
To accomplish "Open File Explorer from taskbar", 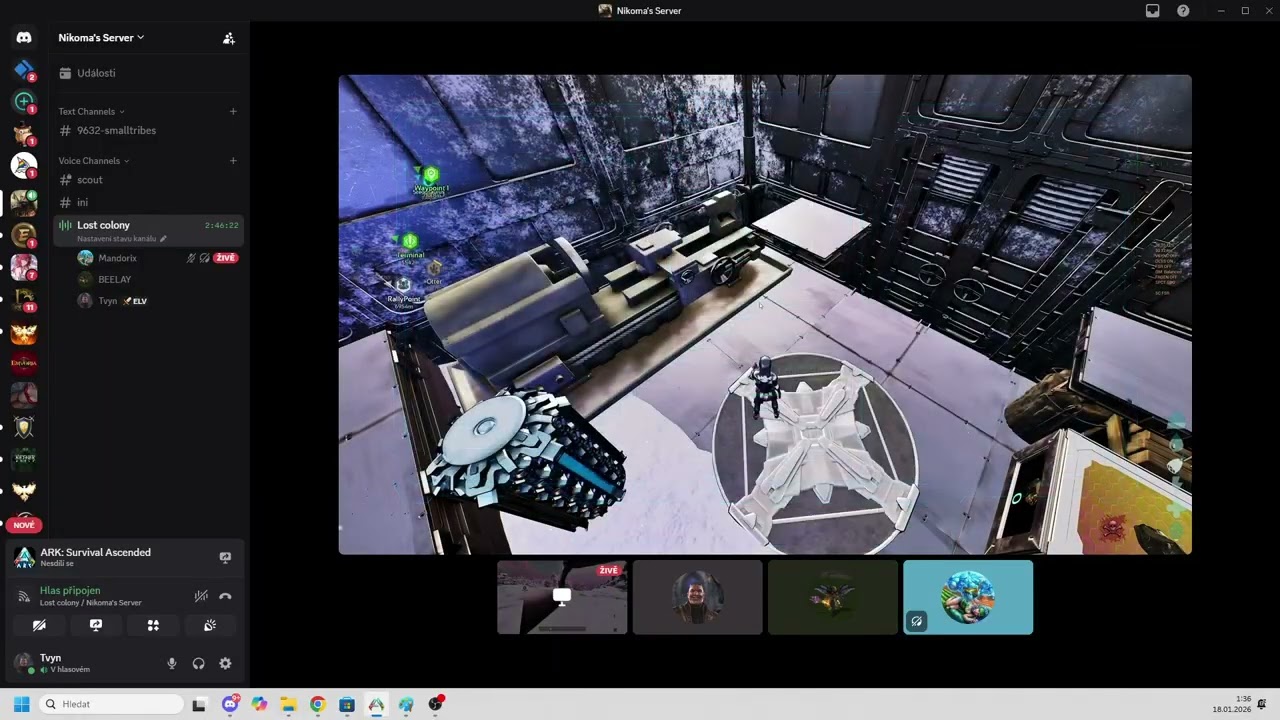I will pos(288,704).
